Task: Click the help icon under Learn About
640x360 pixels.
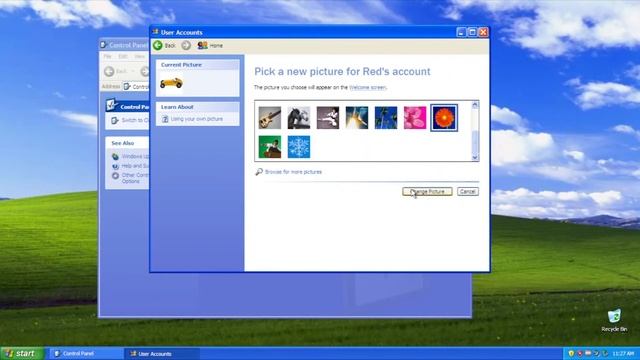Action: pos(165,119)
